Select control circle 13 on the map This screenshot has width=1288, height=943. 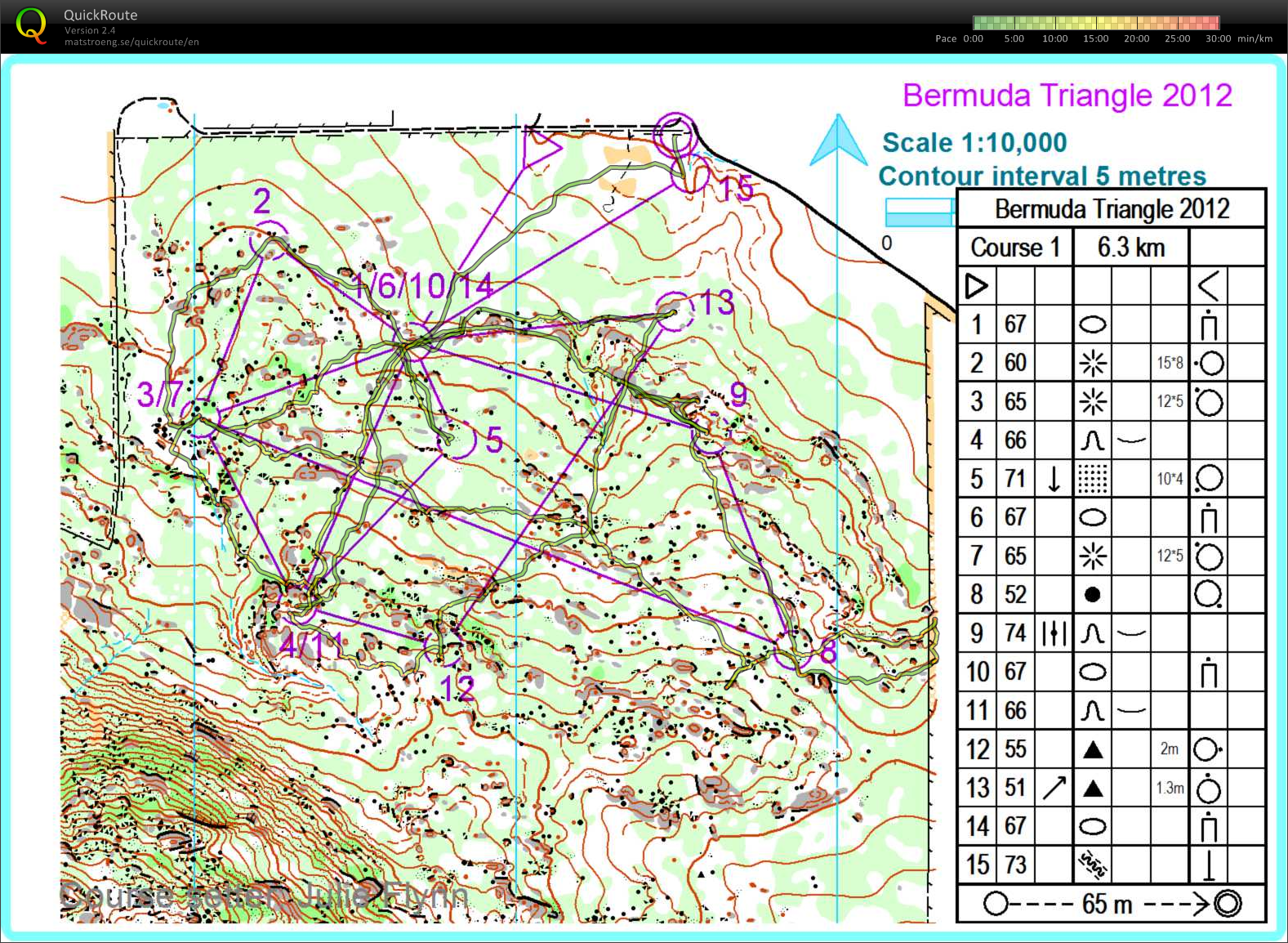point(675,311)
